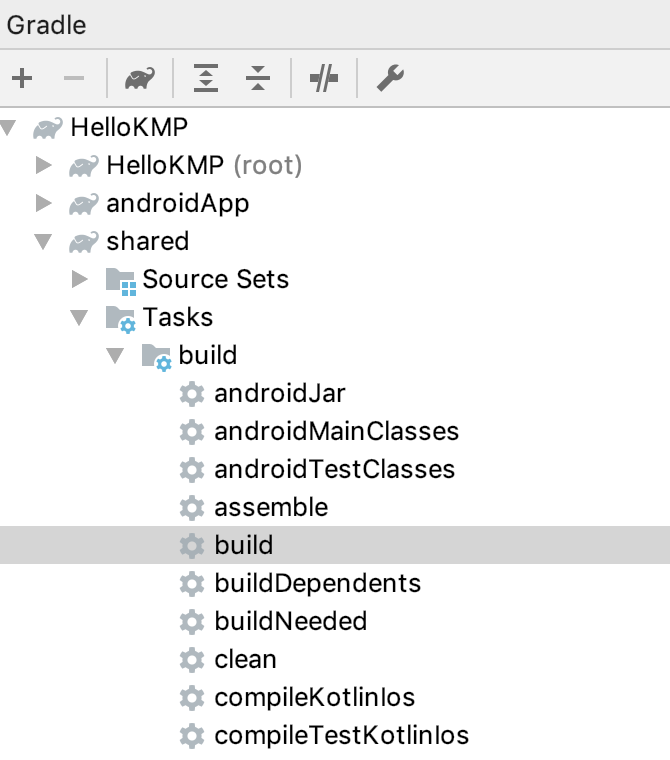Collapse the Tasks folder
Screen dimensions: 670x760
pyautogui.click(x=80, y=317)
